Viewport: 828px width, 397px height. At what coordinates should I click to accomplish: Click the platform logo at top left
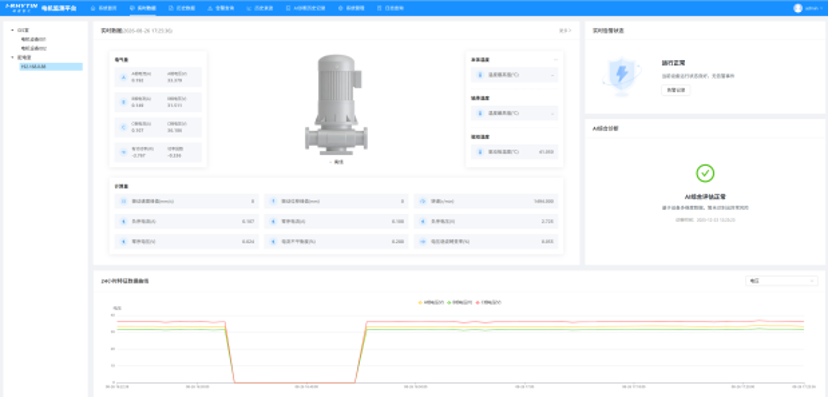click(x=21, y=8)
